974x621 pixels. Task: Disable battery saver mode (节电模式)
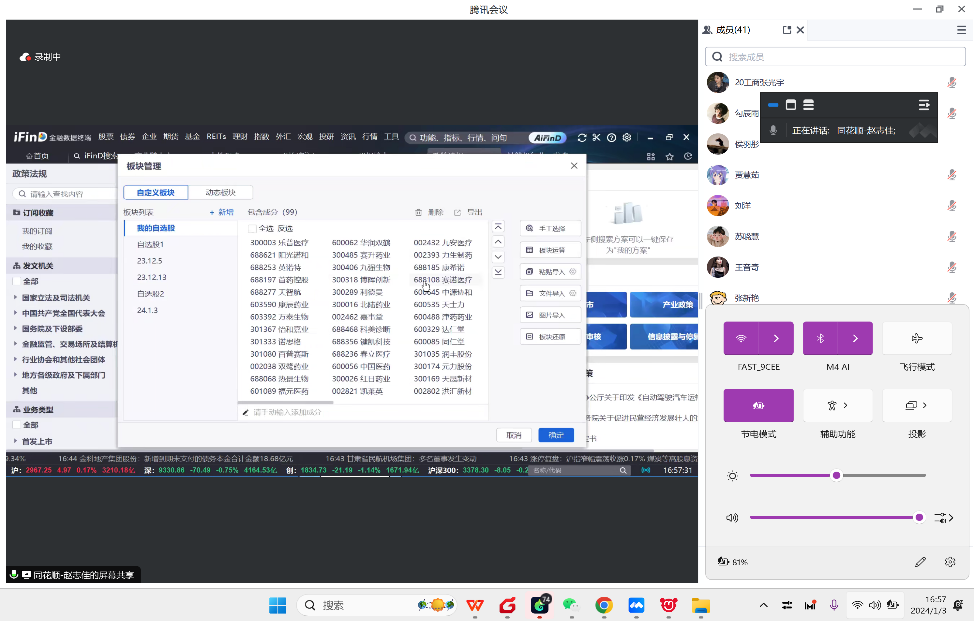tap(758, 405)
